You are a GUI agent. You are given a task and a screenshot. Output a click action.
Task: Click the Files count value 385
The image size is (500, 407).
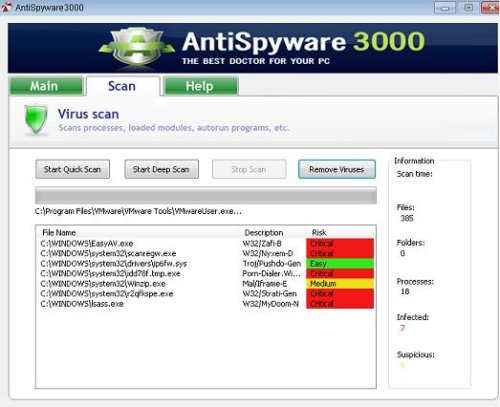click(407, 218)
